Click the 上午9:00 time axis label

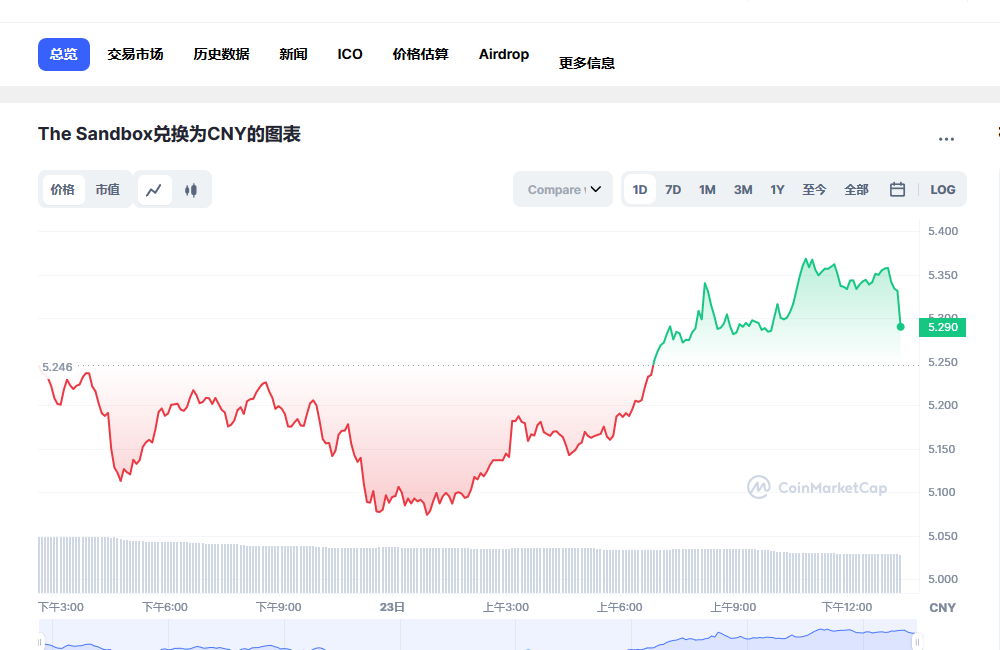(x=733, y=607)
